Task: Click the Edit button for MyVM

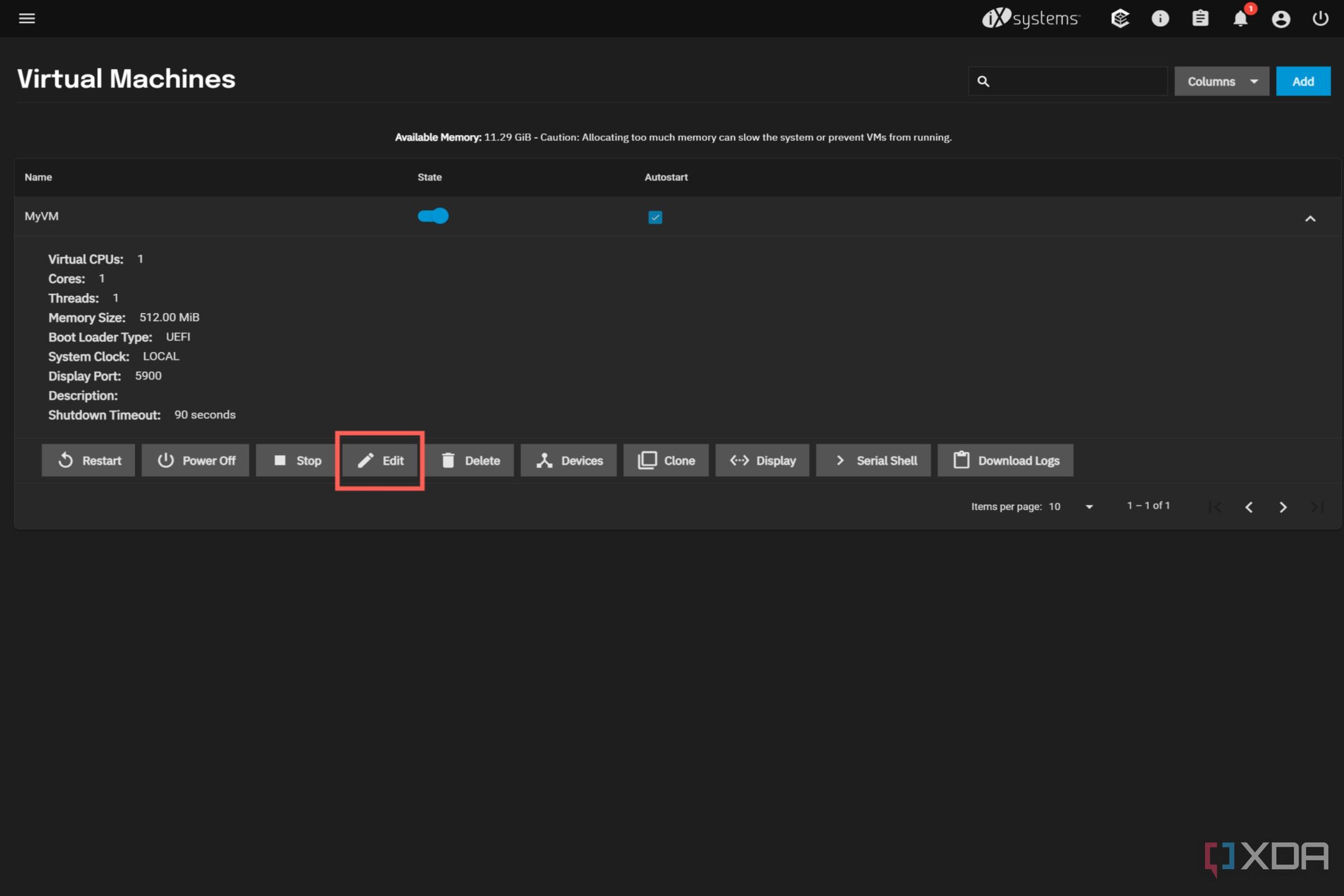Action: (381, 460)
